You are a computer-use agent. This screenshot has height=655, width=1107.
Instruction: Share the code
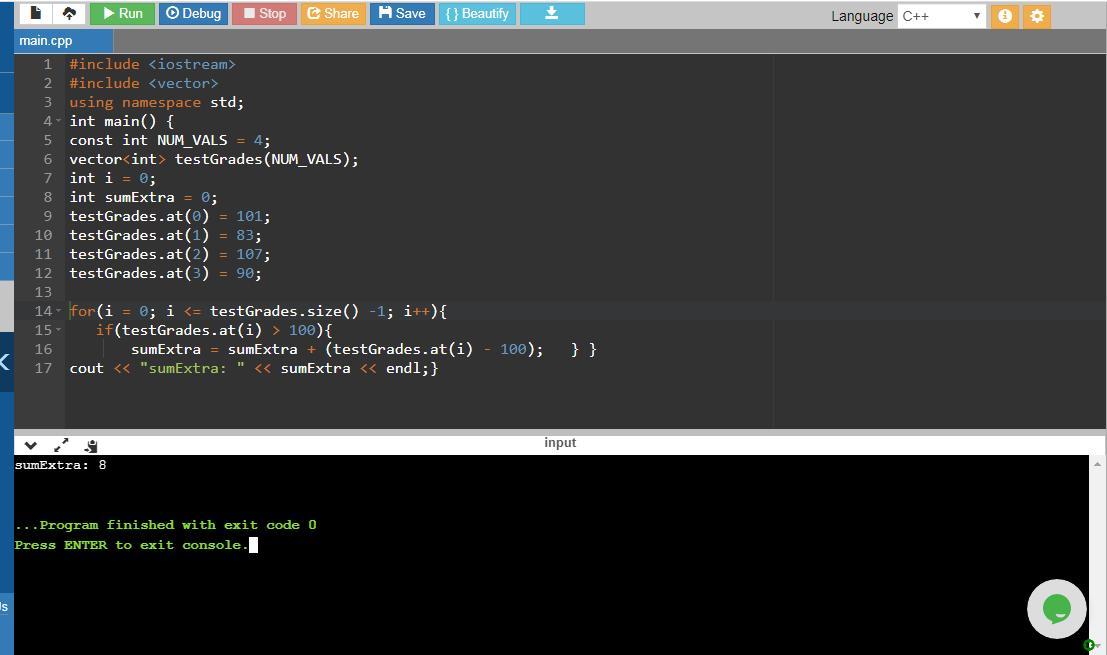tap(333, 13)
